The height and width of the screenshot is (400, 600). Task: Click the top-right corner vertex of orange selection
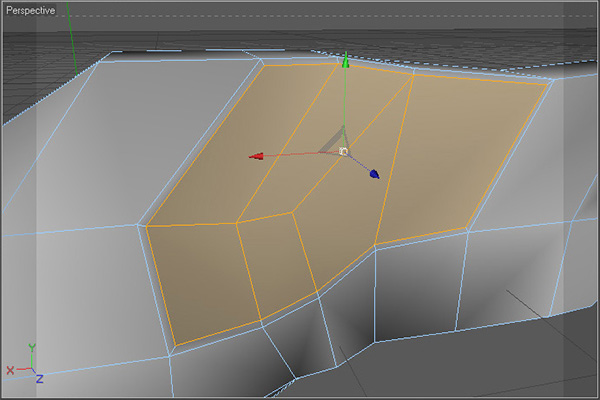tap(550, 83)
